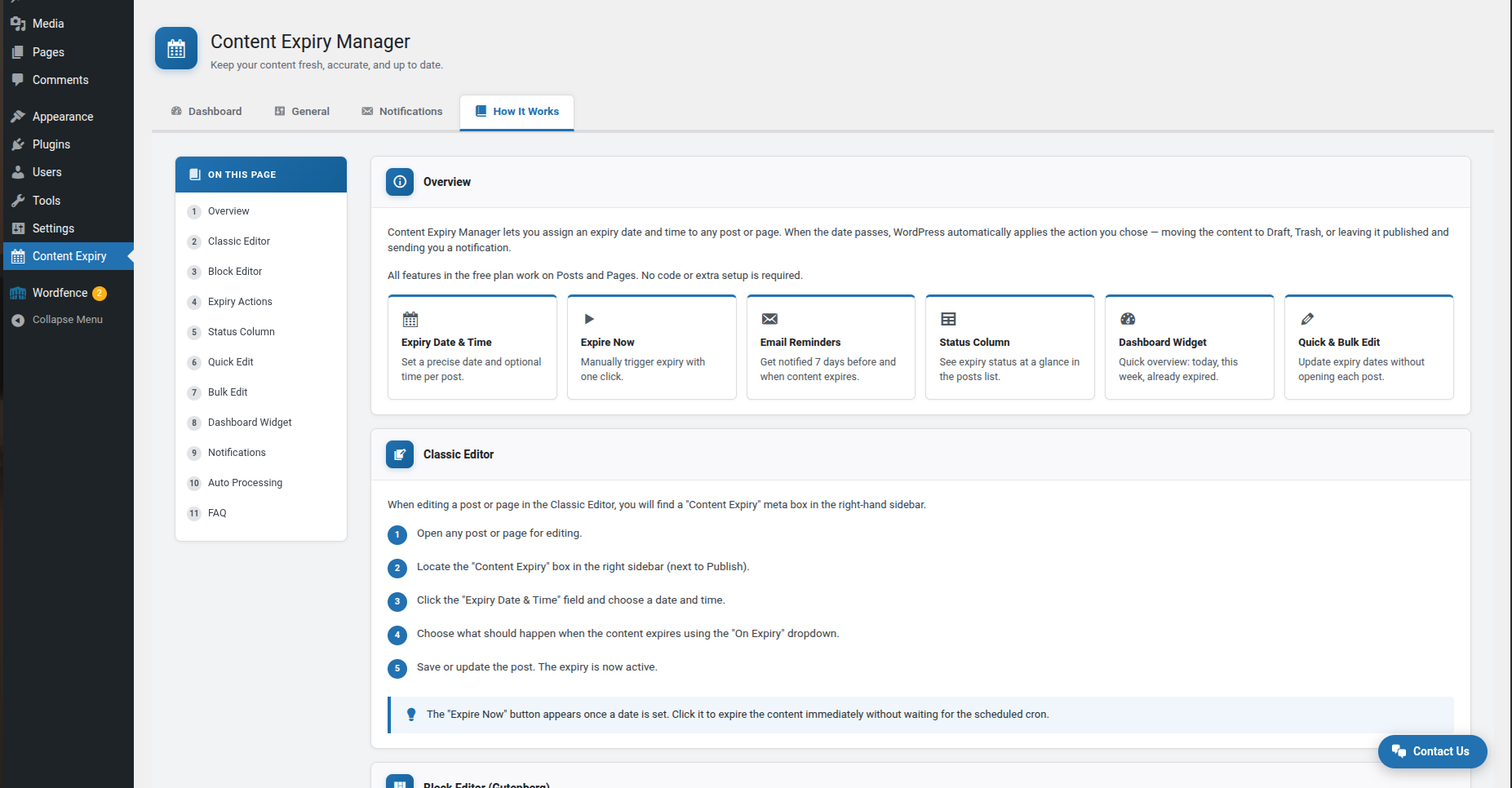Click the Users person icon

click(18, 172)
